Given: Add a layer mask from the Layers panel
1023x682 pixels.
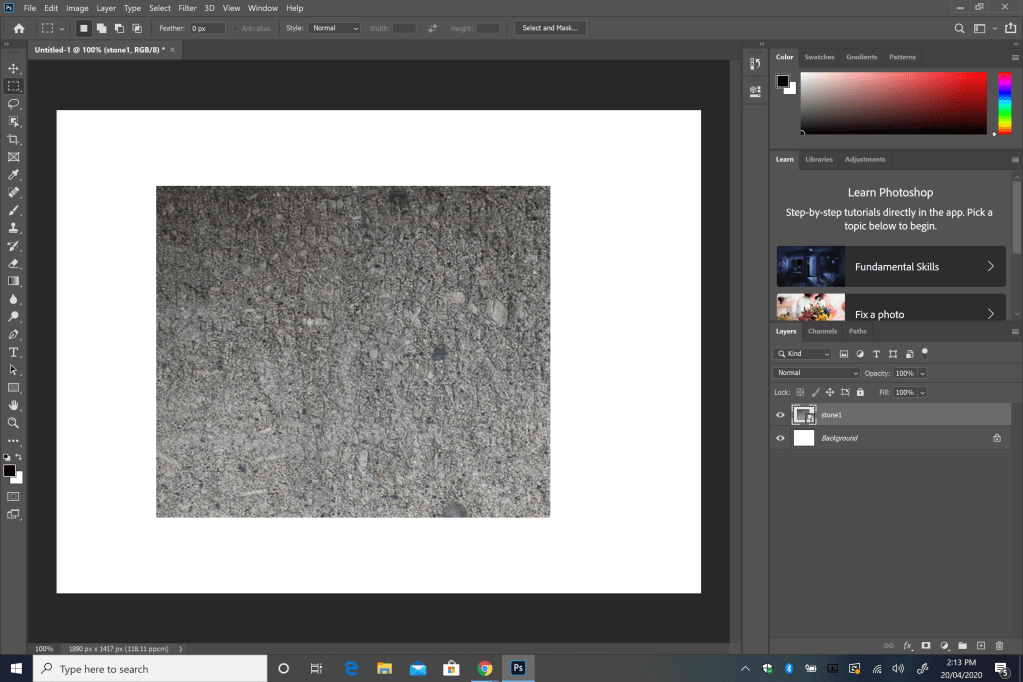Looking at the screenshot, I should [926, 646].
